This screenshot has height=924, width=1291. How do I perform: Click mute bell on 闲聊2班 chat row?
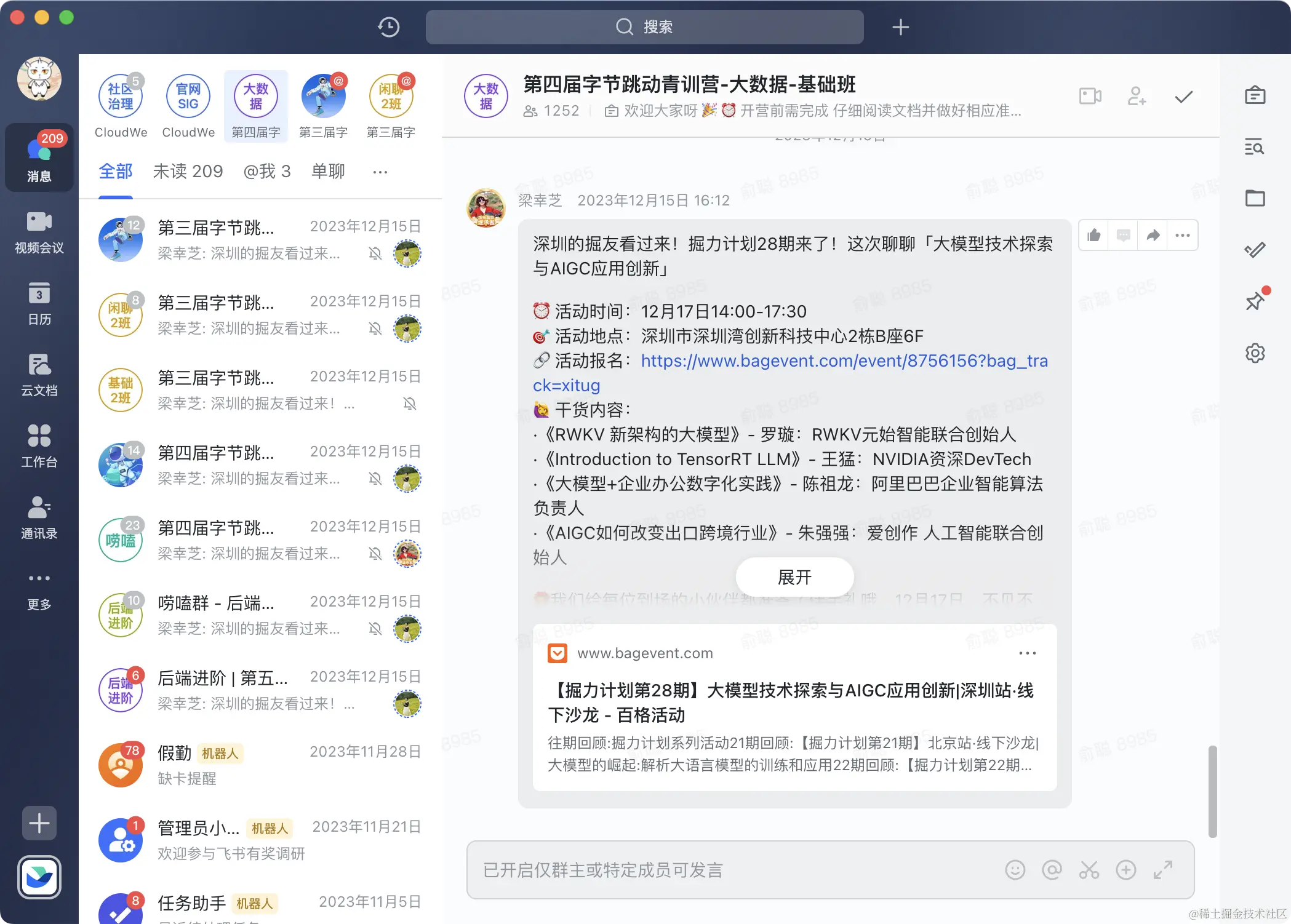[x=375, y=329]
